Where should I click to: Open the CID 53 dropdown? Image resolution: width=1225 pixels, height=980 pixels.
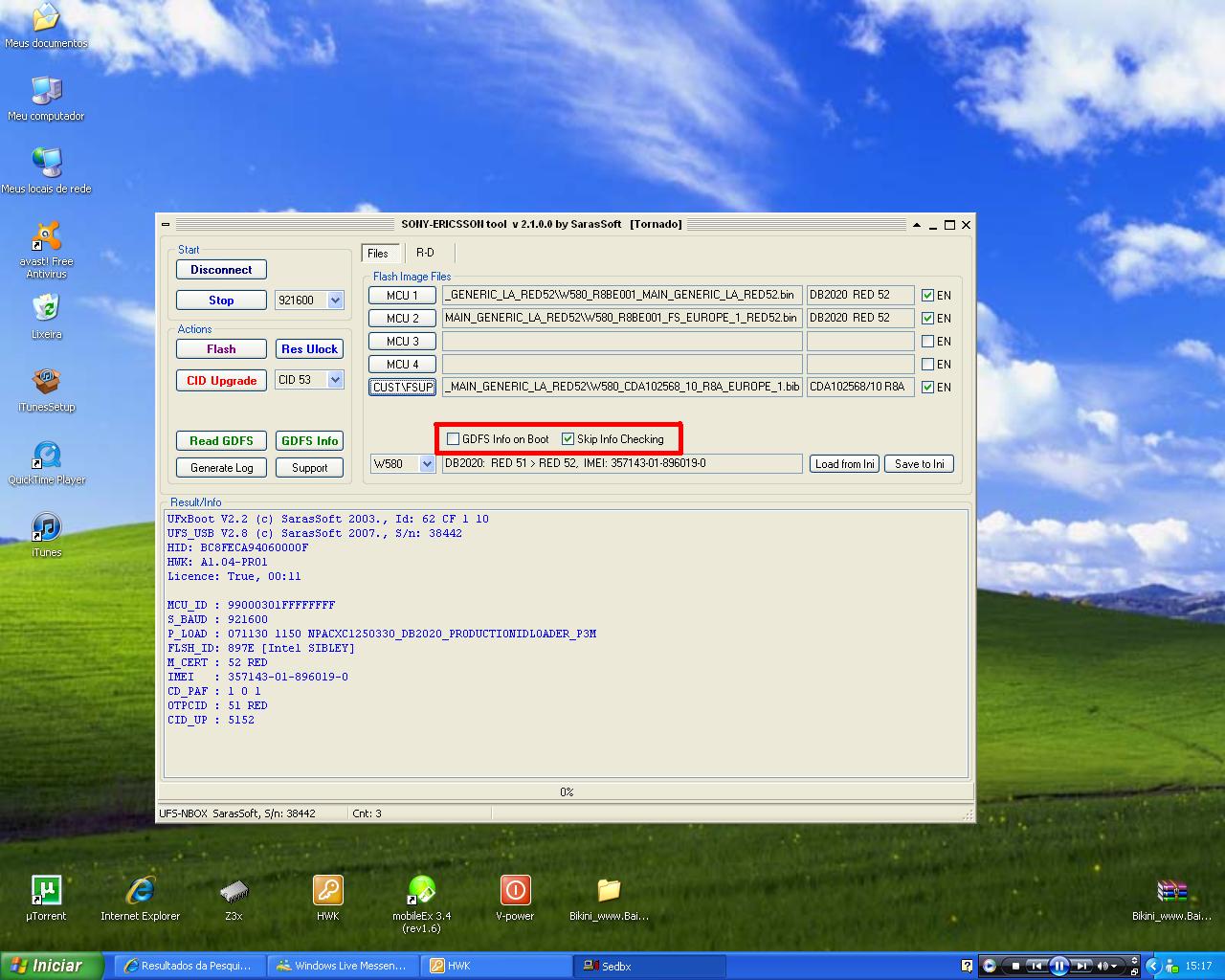tap(335, 380)
